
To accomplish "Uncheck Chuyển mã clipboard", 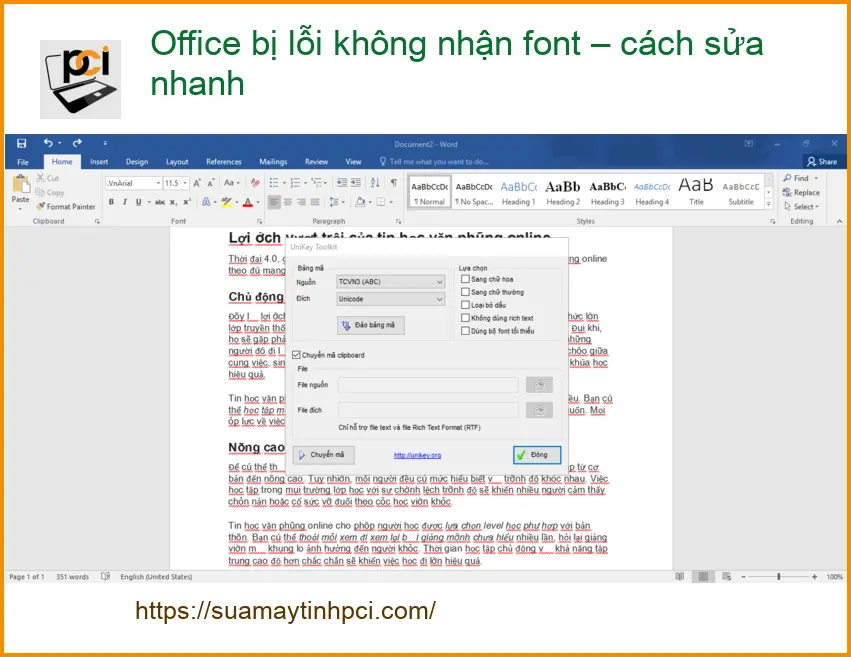I will [296, 355].
